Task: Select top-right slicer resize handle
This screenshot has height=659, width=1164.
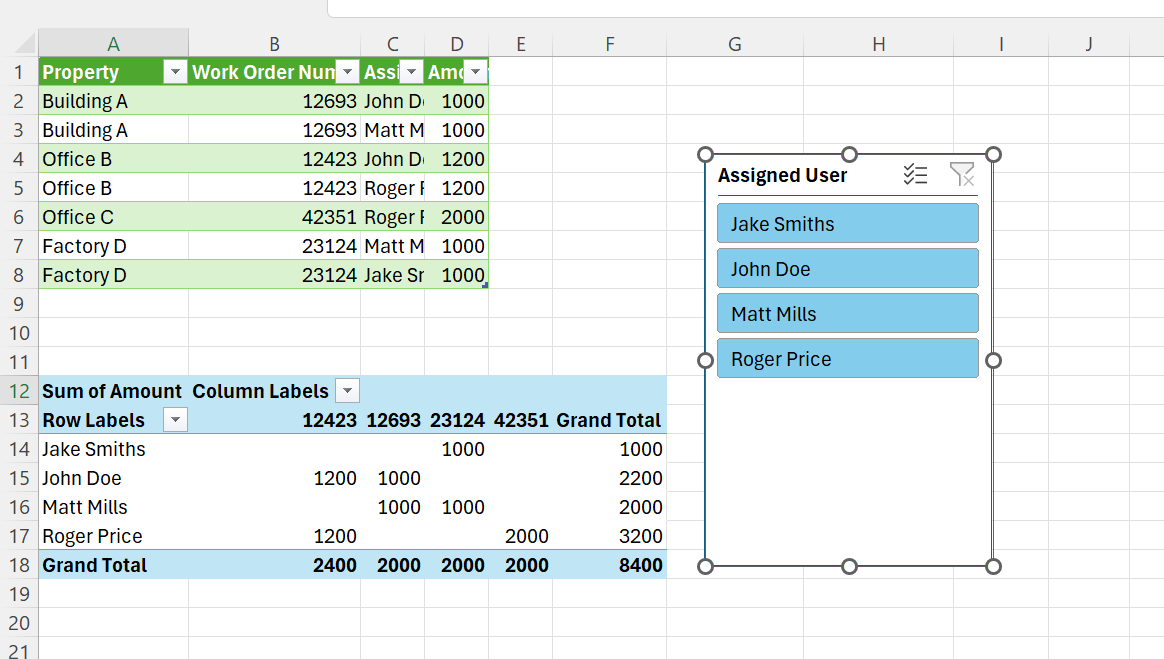Action: (x=993, y=154)
